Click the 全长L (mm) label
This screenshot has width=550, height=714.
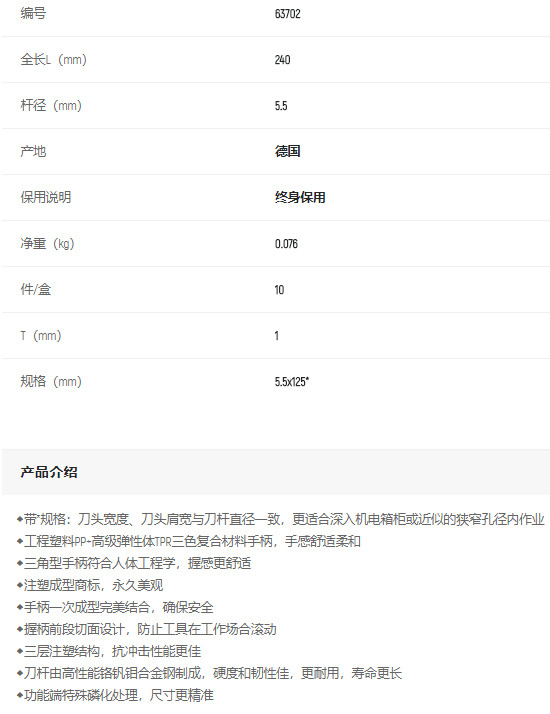[x=53, y=60]
